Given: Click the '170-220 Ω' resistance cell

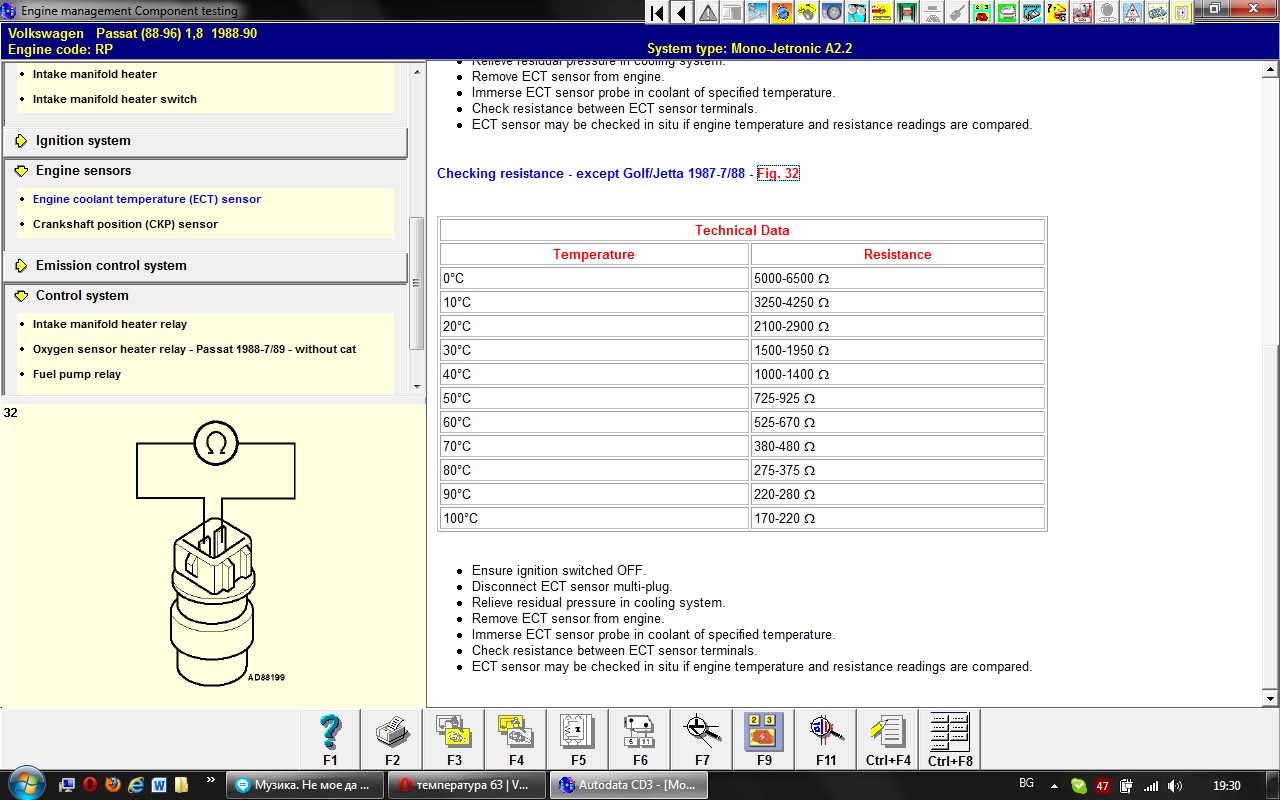Looking at the screenshot, I should [x=898, y=518].
